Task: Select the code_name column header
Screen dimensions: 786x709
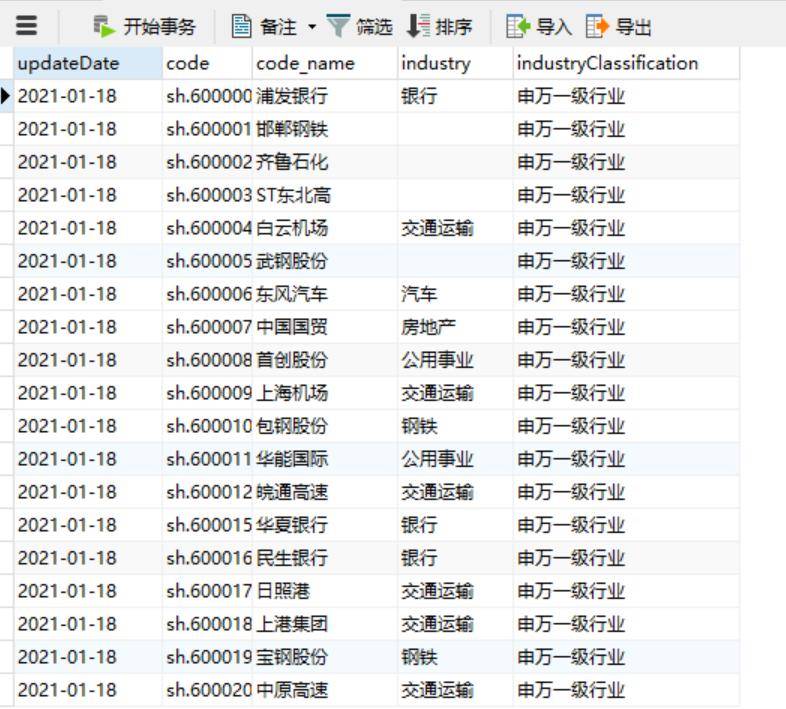Action: [325, 63]
